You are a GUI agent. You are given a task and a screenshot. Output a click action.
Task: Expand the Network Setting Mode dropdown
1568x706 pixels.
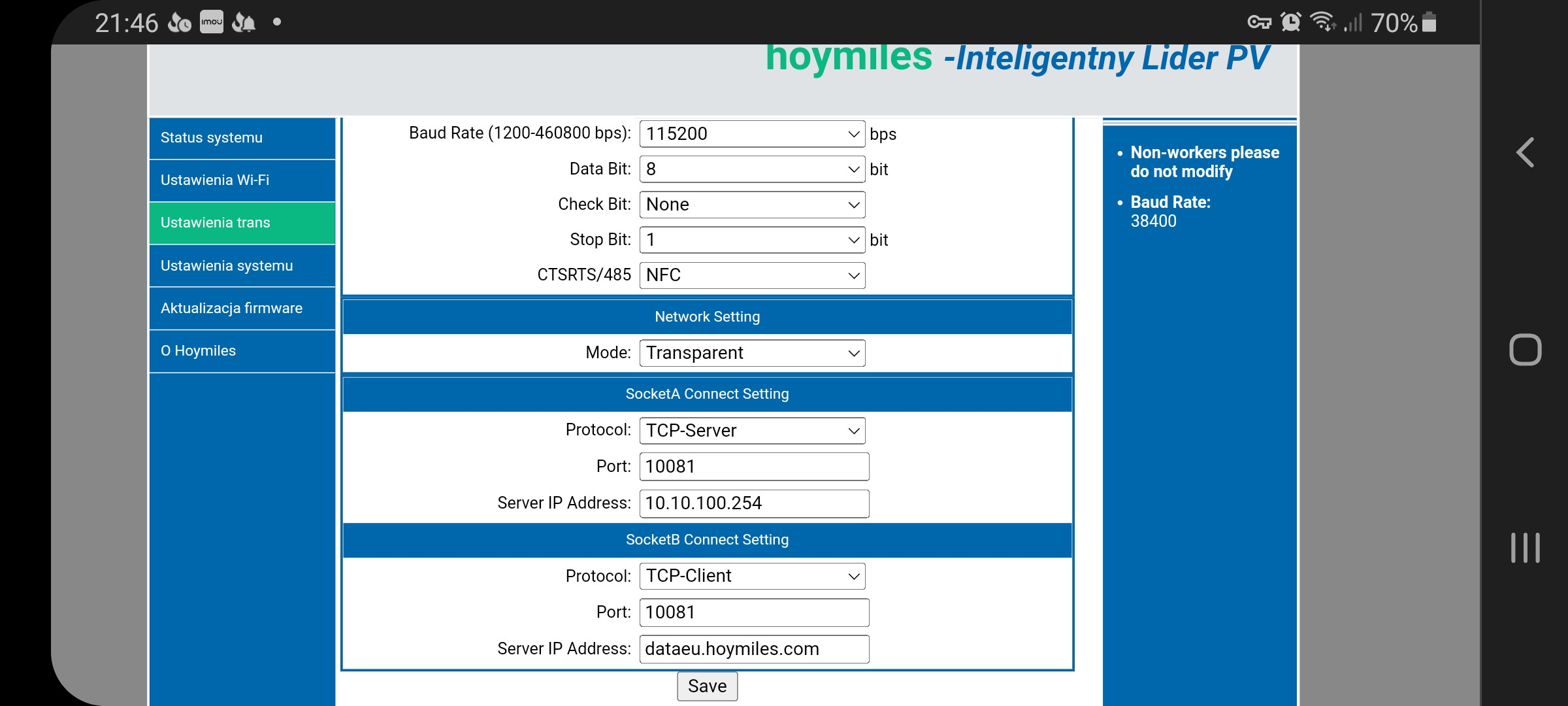point(751,352)
